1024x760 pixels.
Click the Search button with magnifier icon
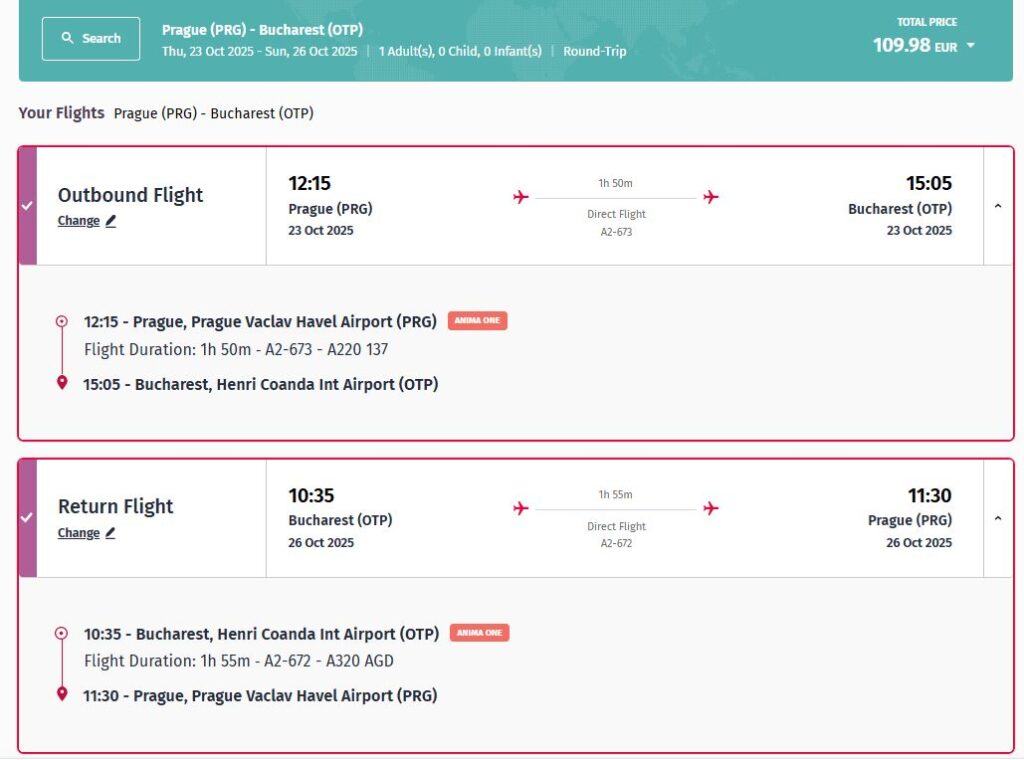90,38
